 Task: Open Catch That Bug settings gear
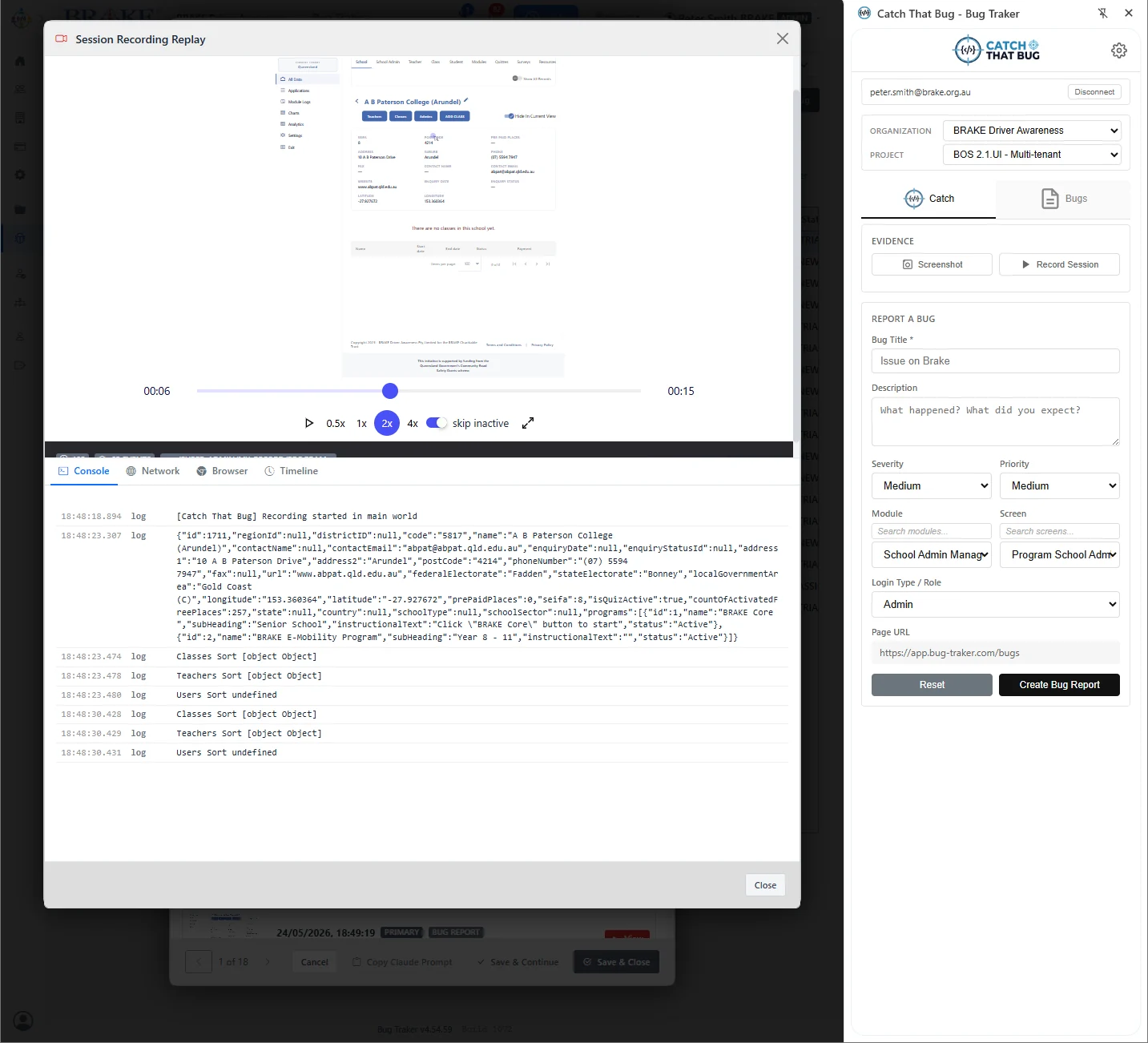point(1119,50)
